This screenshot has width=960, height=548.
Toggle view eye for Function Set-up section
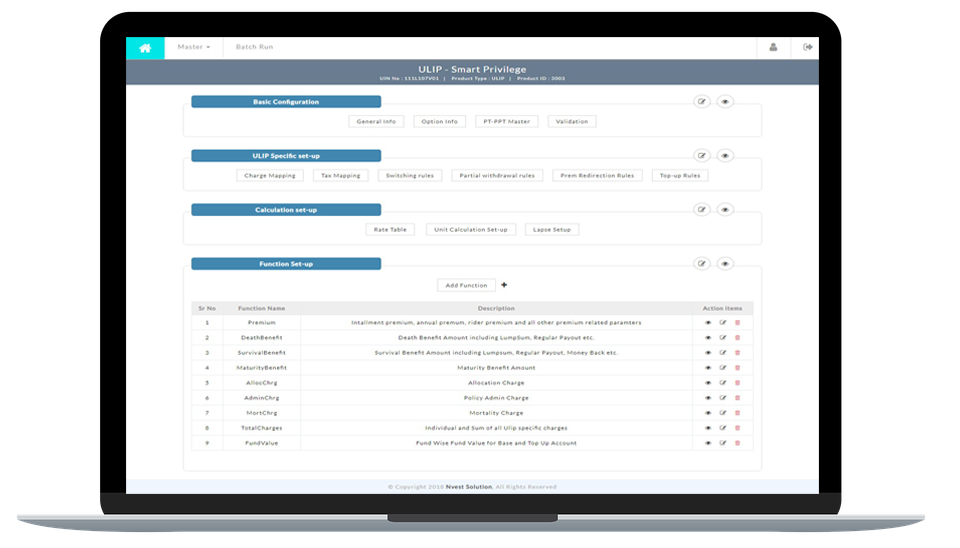726,263
